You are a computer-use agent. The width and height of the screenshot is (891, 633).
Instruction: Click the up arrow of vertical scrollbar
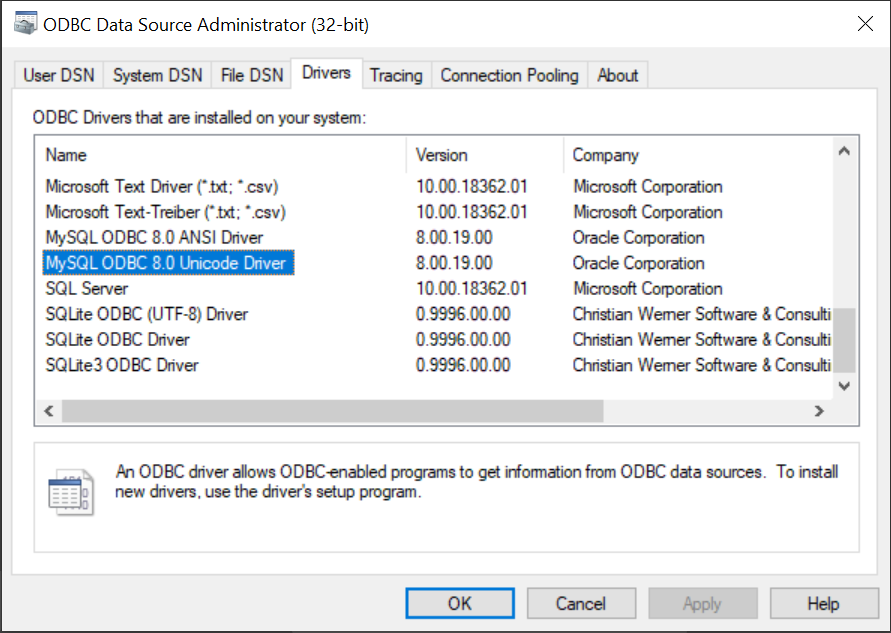pos(844,151)
